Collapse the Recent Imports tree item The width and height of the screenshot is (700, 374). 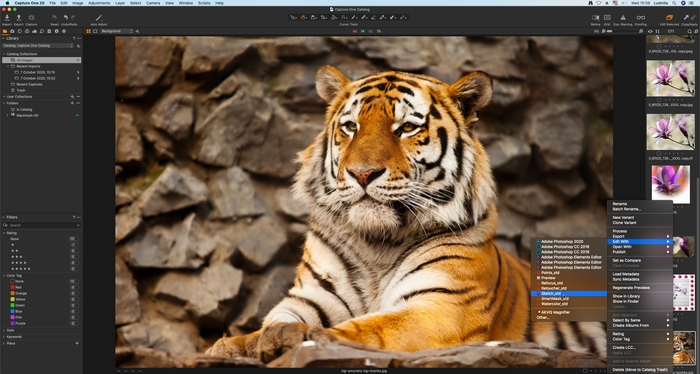8,66
